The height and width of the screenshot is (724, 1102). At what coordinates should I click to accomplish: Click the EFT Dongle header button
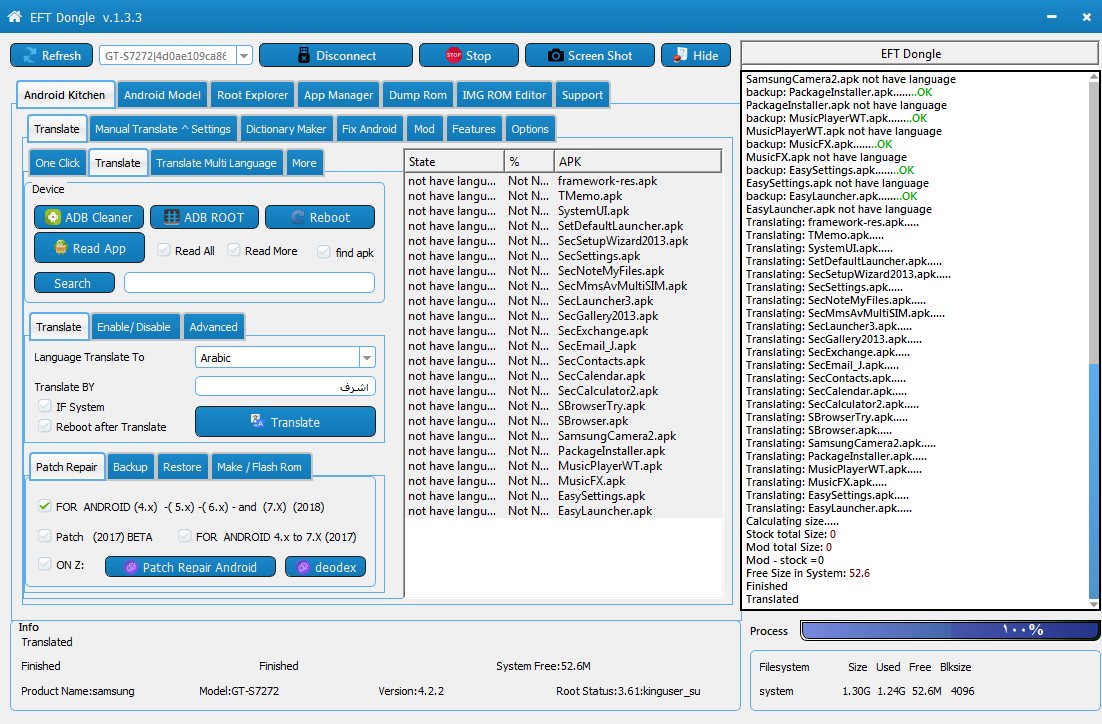pyautogui.click(x=919, y=54)
